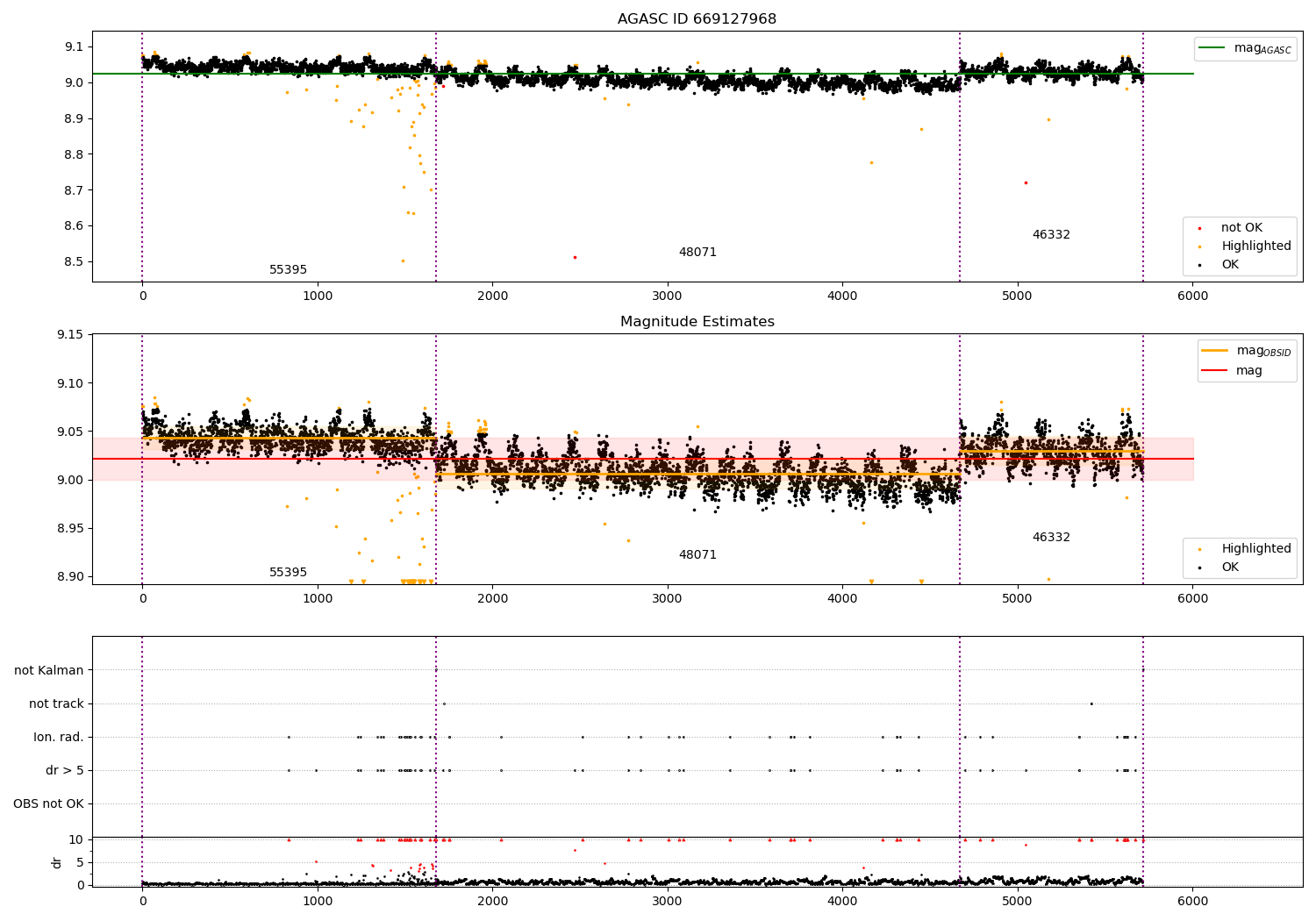The image size is (1316, 921).
Task: Click obsid label 48071 in the Magnitude Estimates plot
Action: click(x=697, y=555)
